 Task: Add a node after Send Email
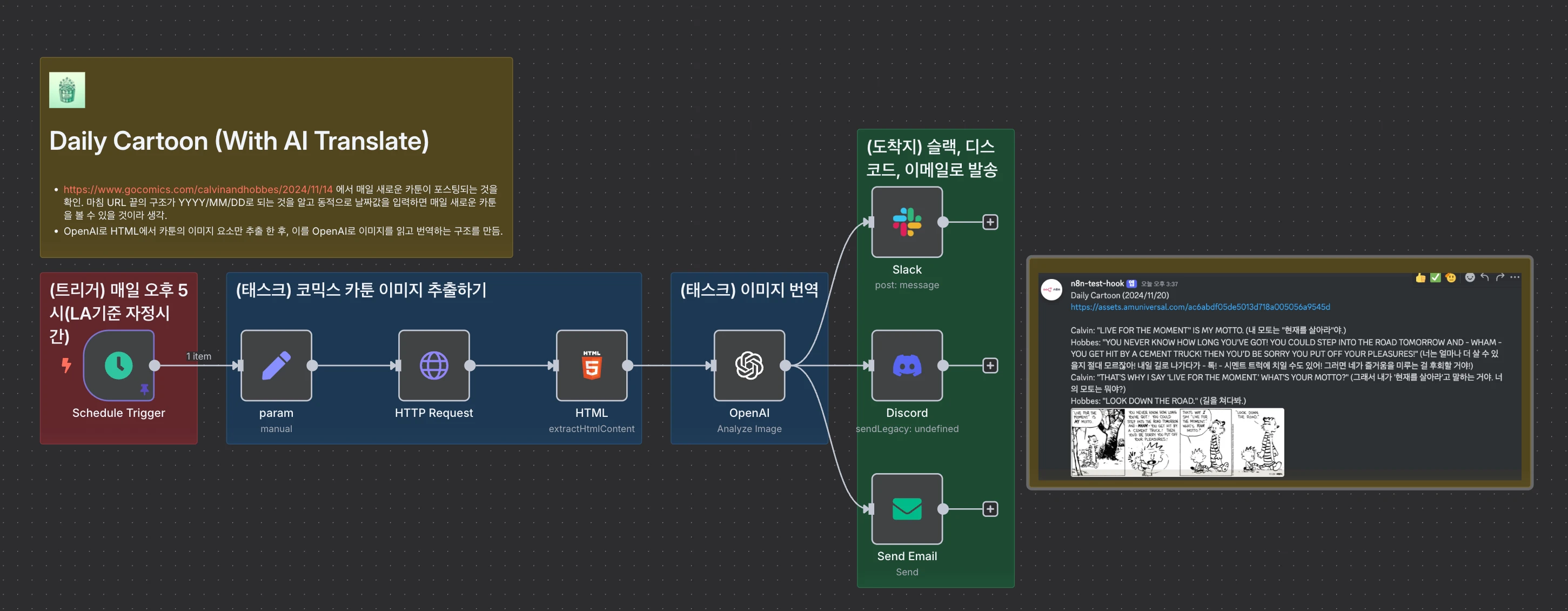[990, 509]
